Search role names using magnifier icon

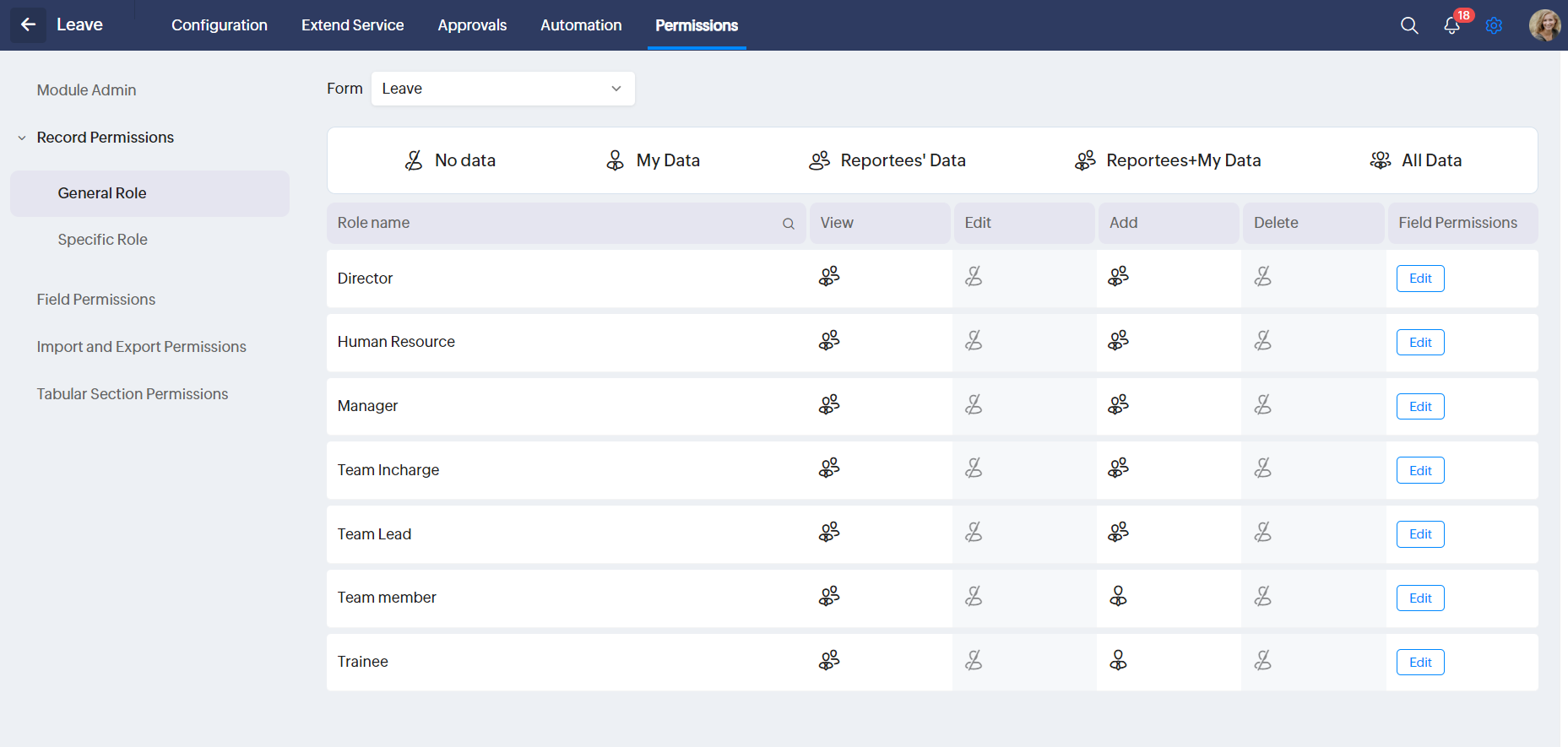pos(789,224)
